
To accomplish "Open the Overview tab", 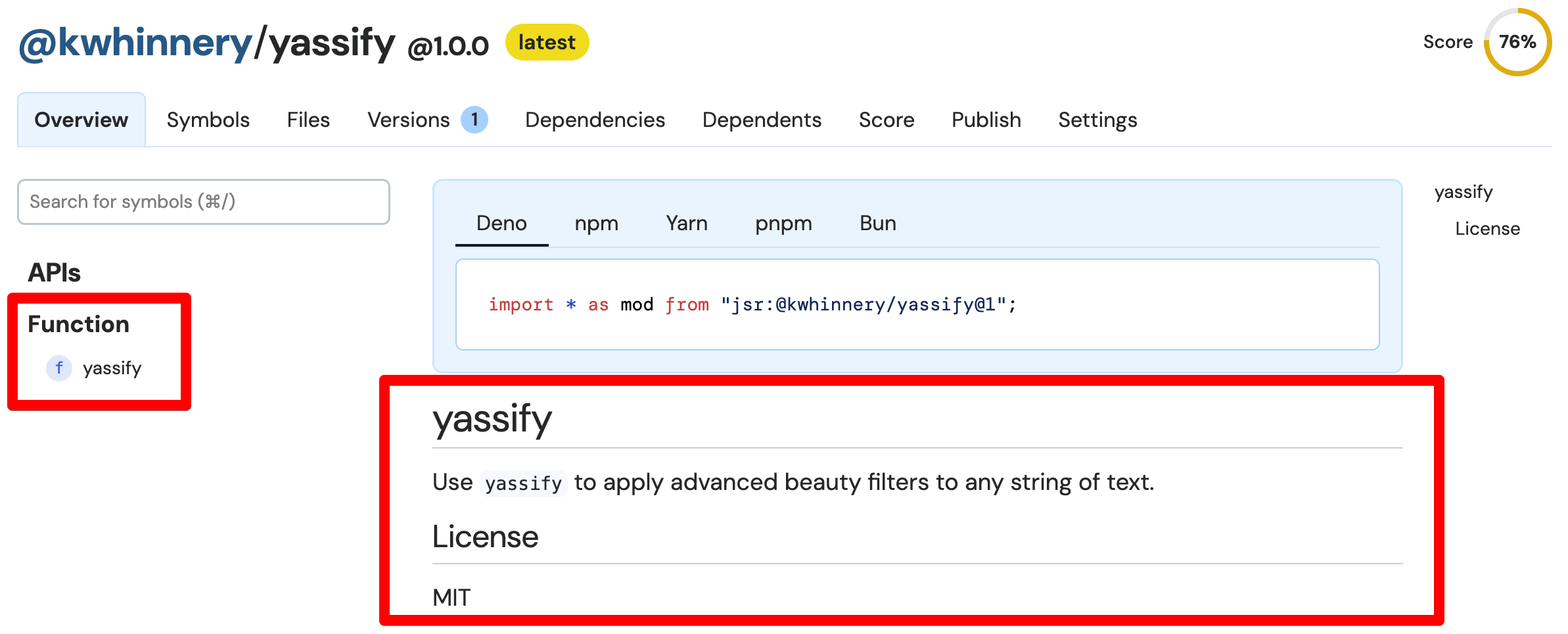I will click(x=81, y=120).
